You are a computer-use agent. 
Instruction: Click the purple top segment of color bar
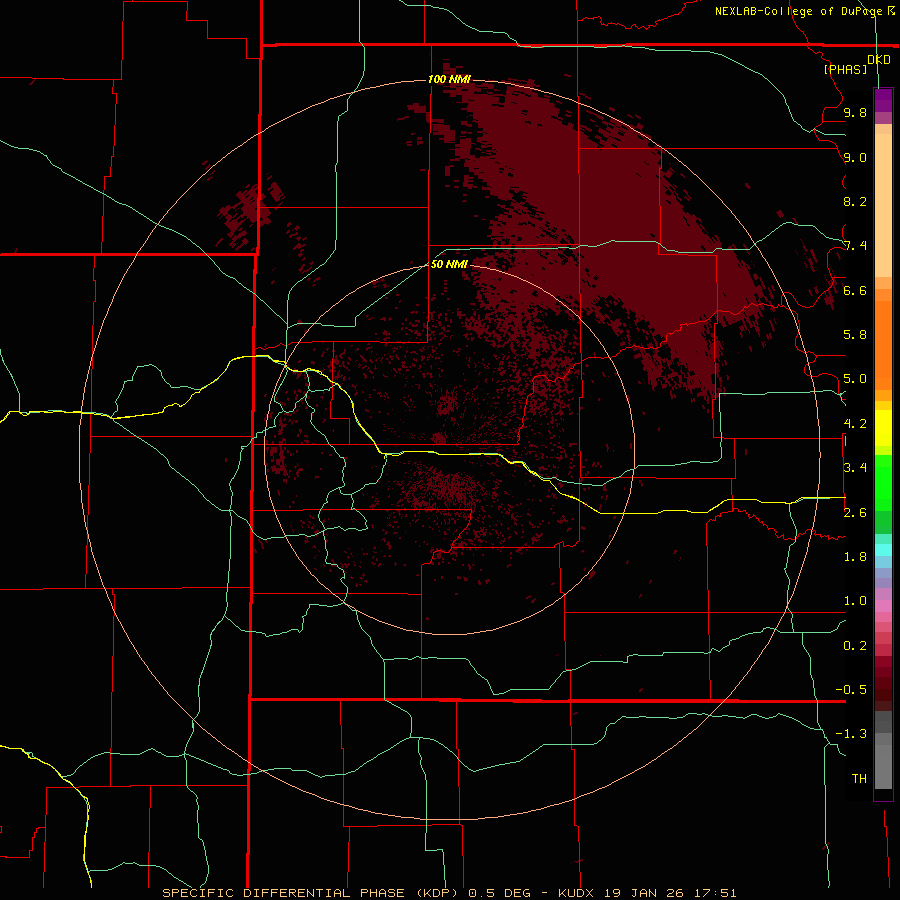coord(883,100)
